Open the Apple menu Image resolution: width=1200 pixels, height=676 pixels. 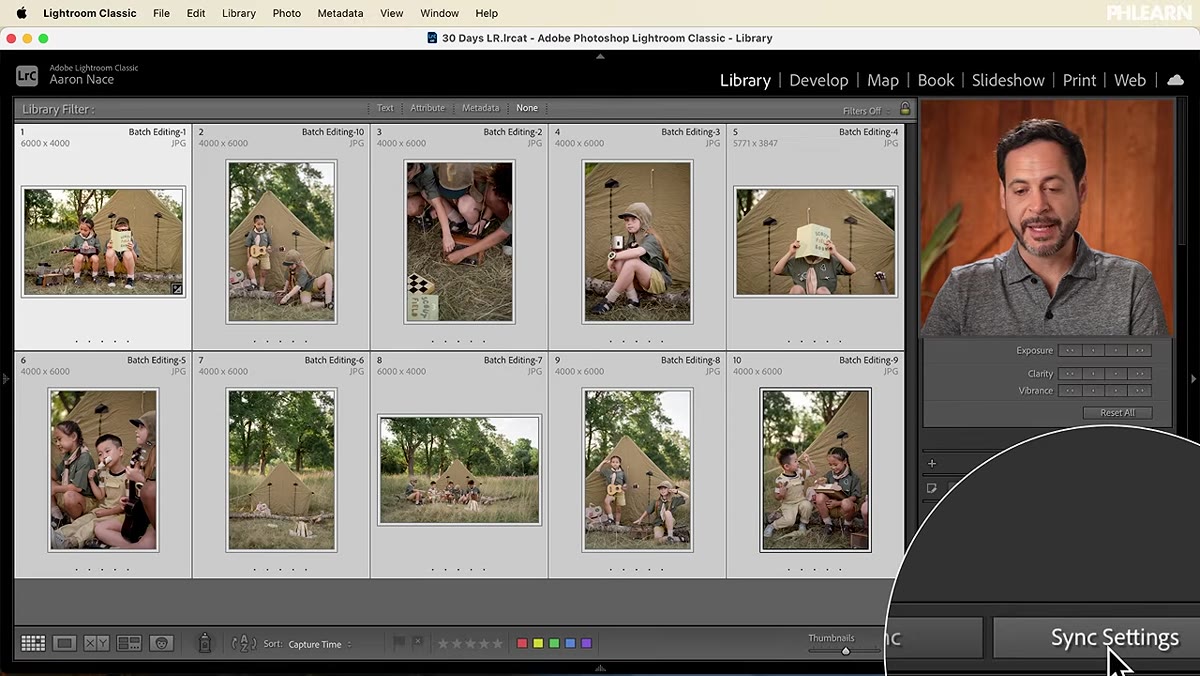[21, 13]
